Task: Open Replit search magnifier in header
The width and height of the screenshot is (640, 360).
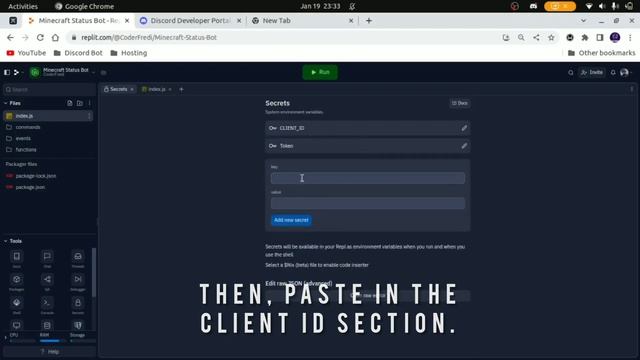Action: [571, 73]
